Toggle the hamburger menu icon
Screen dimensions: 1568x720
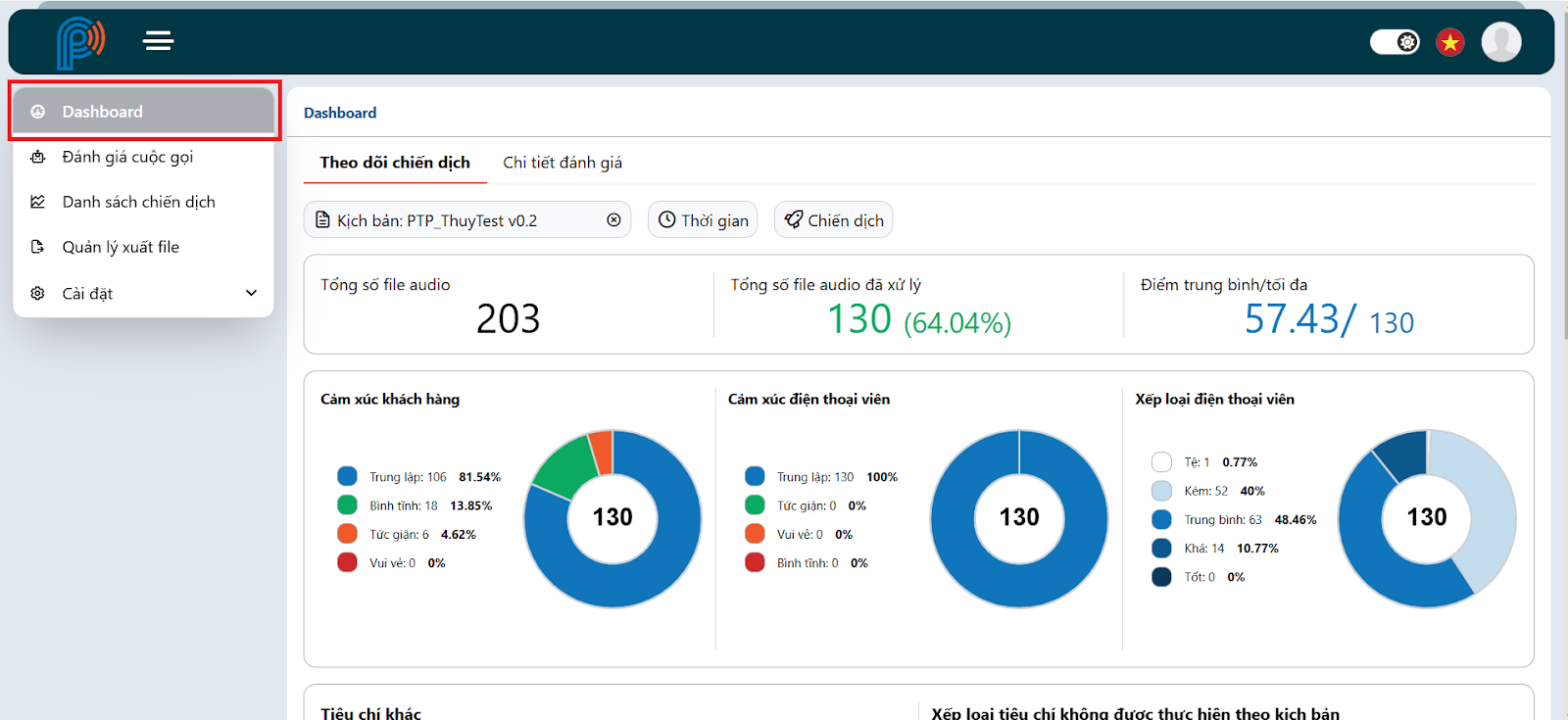coord(158,40)
